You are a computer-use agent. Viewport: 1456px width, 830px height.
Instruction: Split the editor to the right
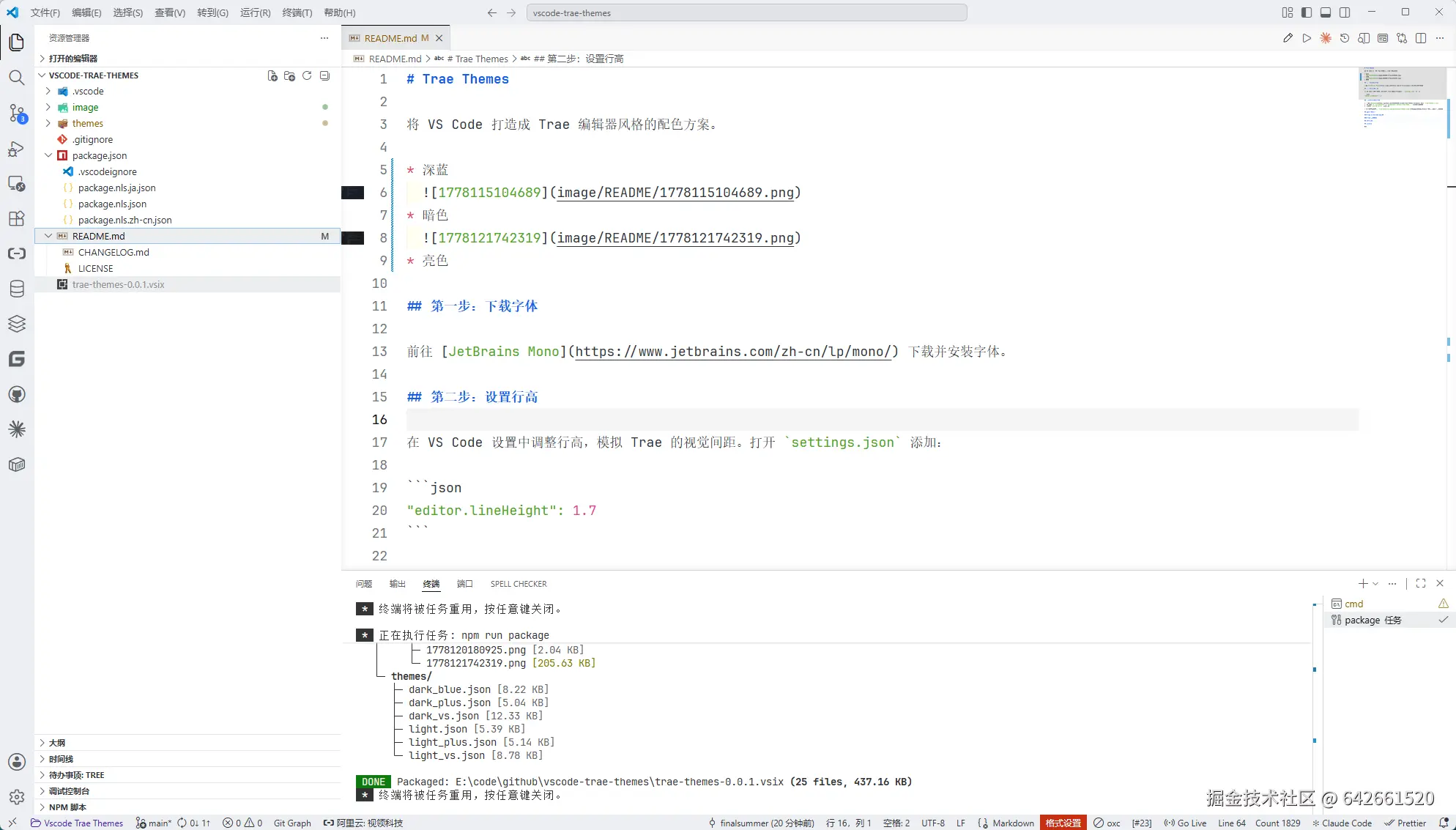coord(1421,38)
